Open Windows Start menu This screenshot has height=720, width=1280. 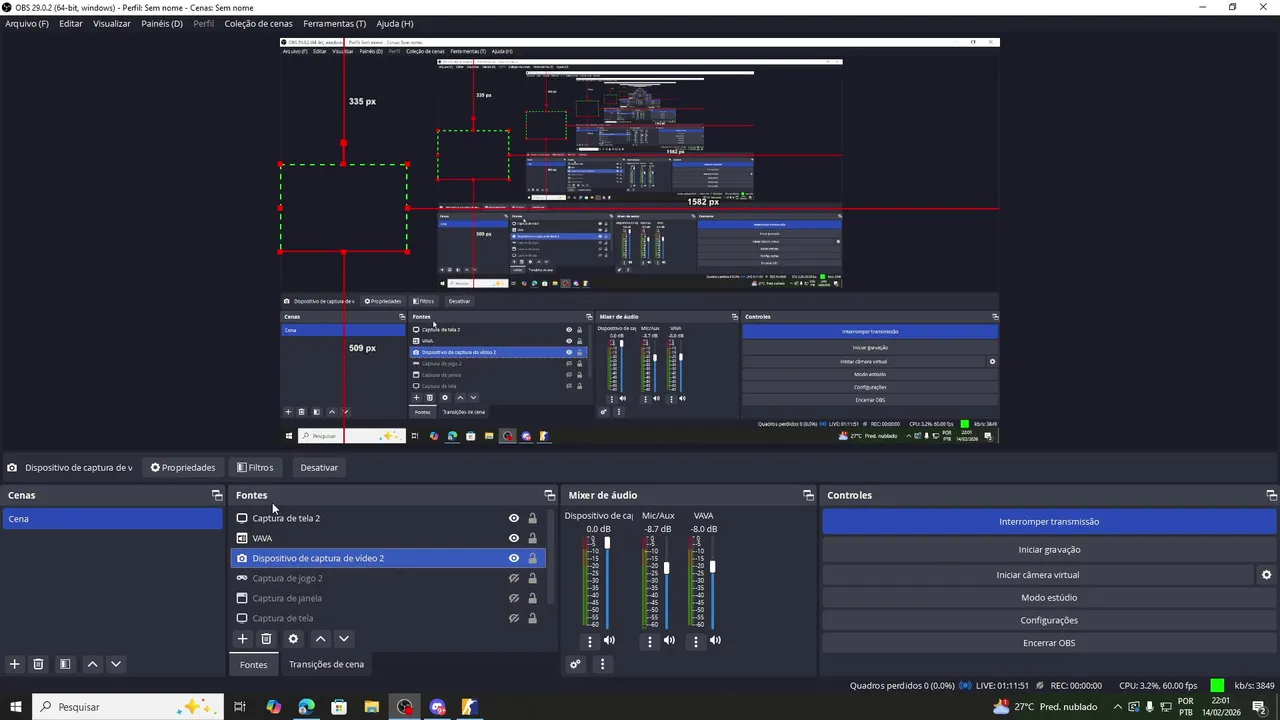[x=16, y=707]
